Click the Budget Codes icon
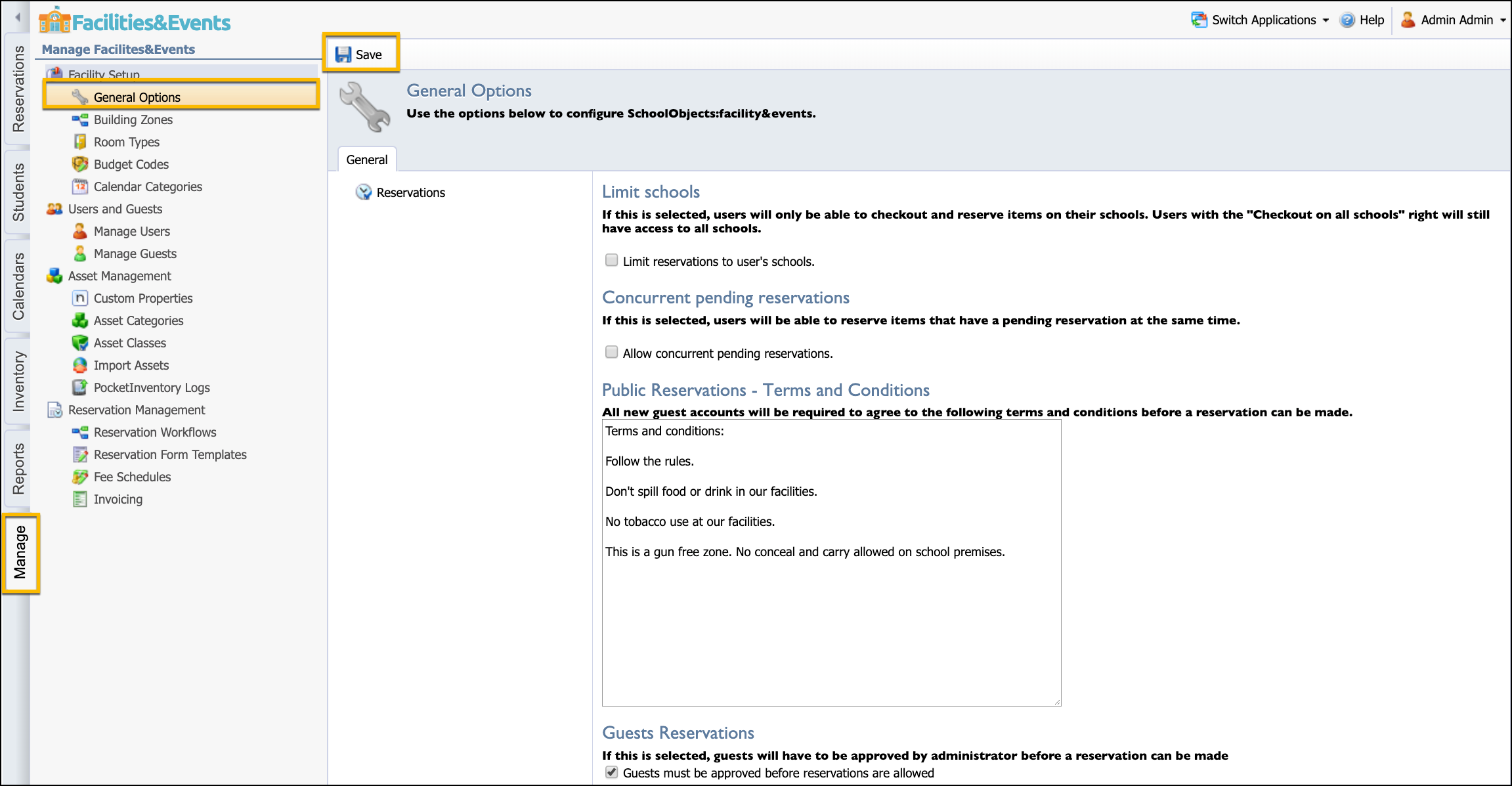The image size is (1512, 786). coord(80,164)
